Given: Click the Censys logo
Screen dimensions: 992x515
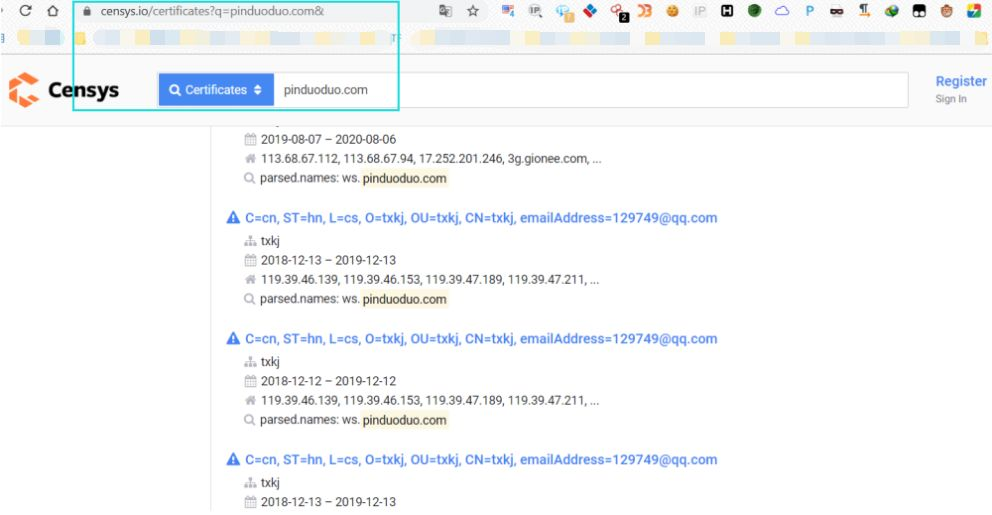Looking at the screenshot, I should coord(64,90).
